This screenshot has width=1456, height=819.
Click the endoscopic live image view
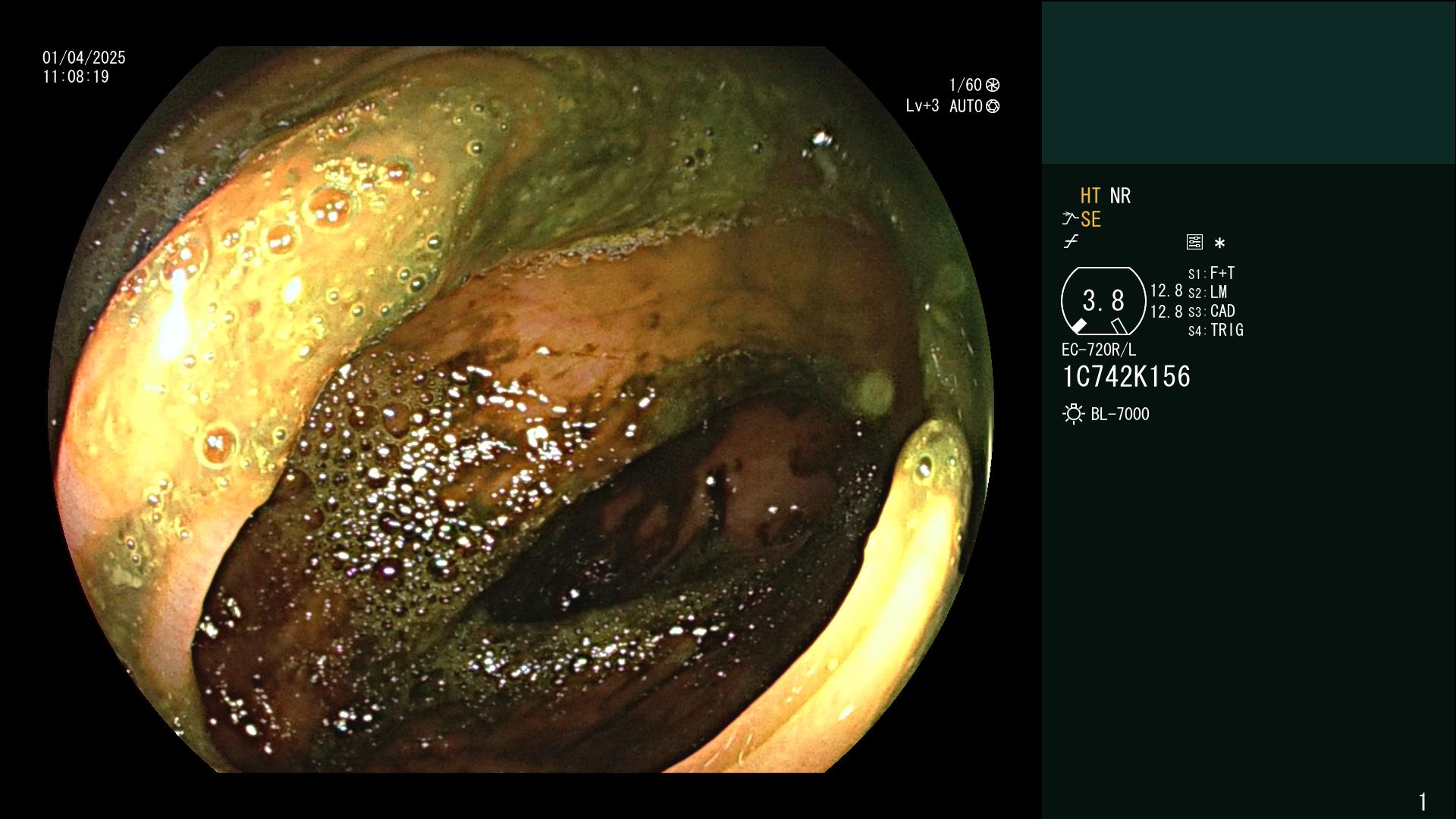[x=521, y=409]
